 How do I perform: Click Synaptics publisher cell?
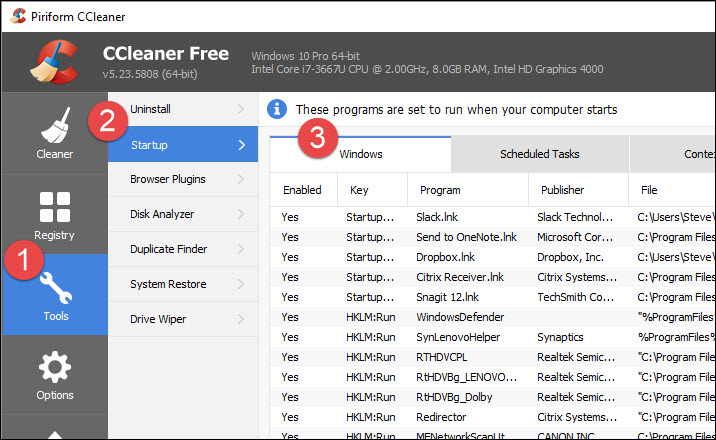point(560,337)
